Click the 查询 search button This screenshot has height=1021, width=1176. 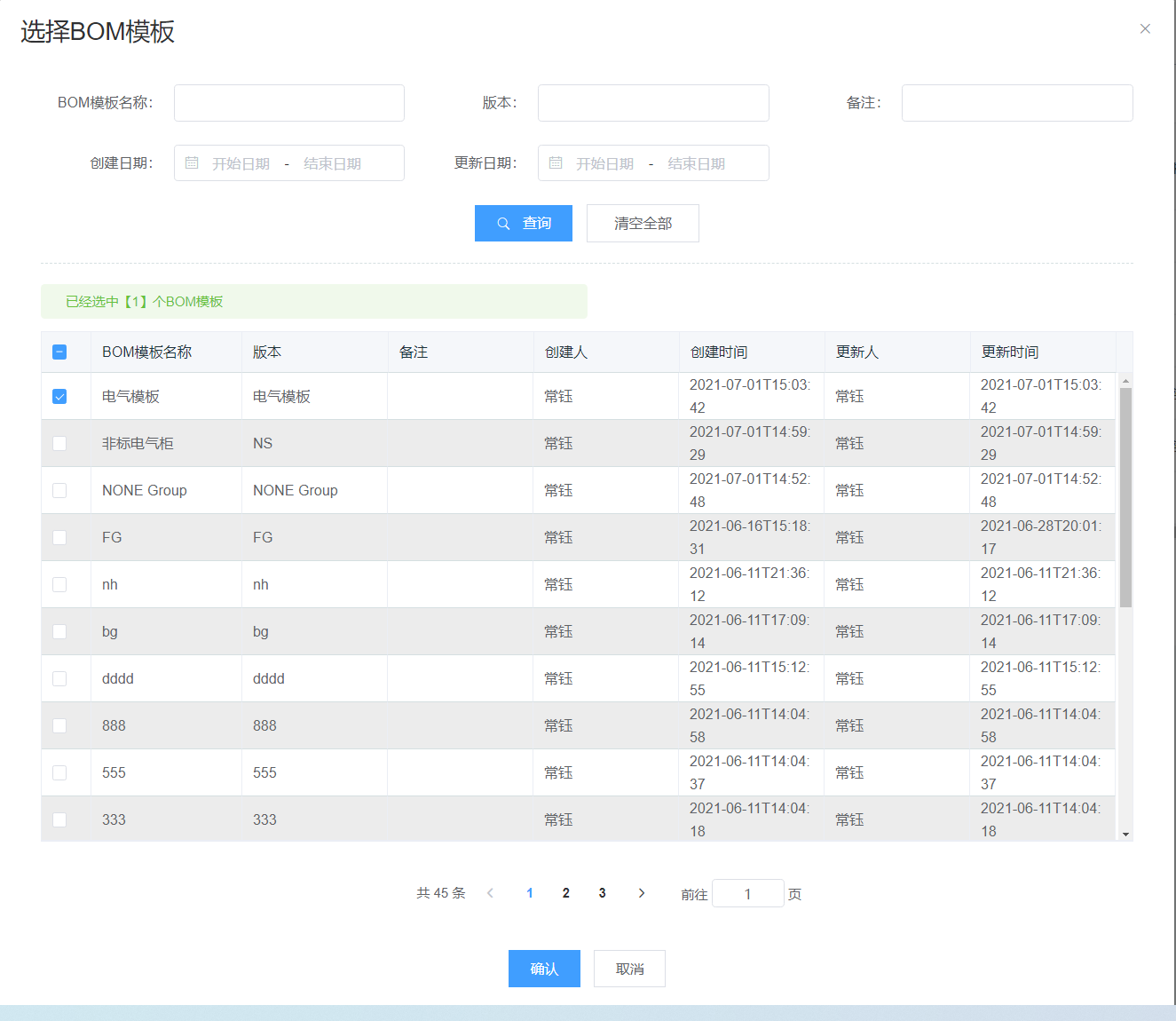[524, 224]
